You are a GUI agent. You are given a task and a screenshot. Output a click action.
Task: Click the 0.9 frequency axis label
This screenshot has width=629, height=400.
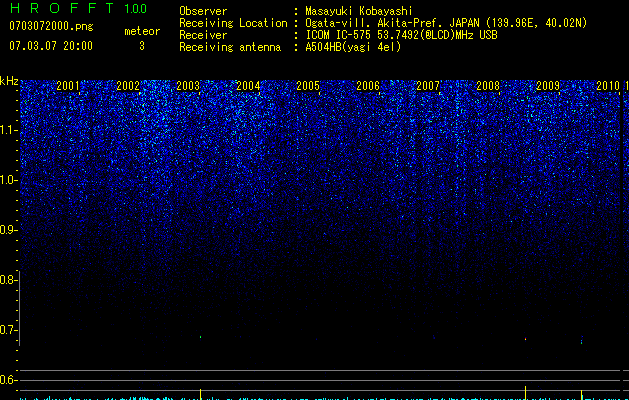(x=8, y=230)
